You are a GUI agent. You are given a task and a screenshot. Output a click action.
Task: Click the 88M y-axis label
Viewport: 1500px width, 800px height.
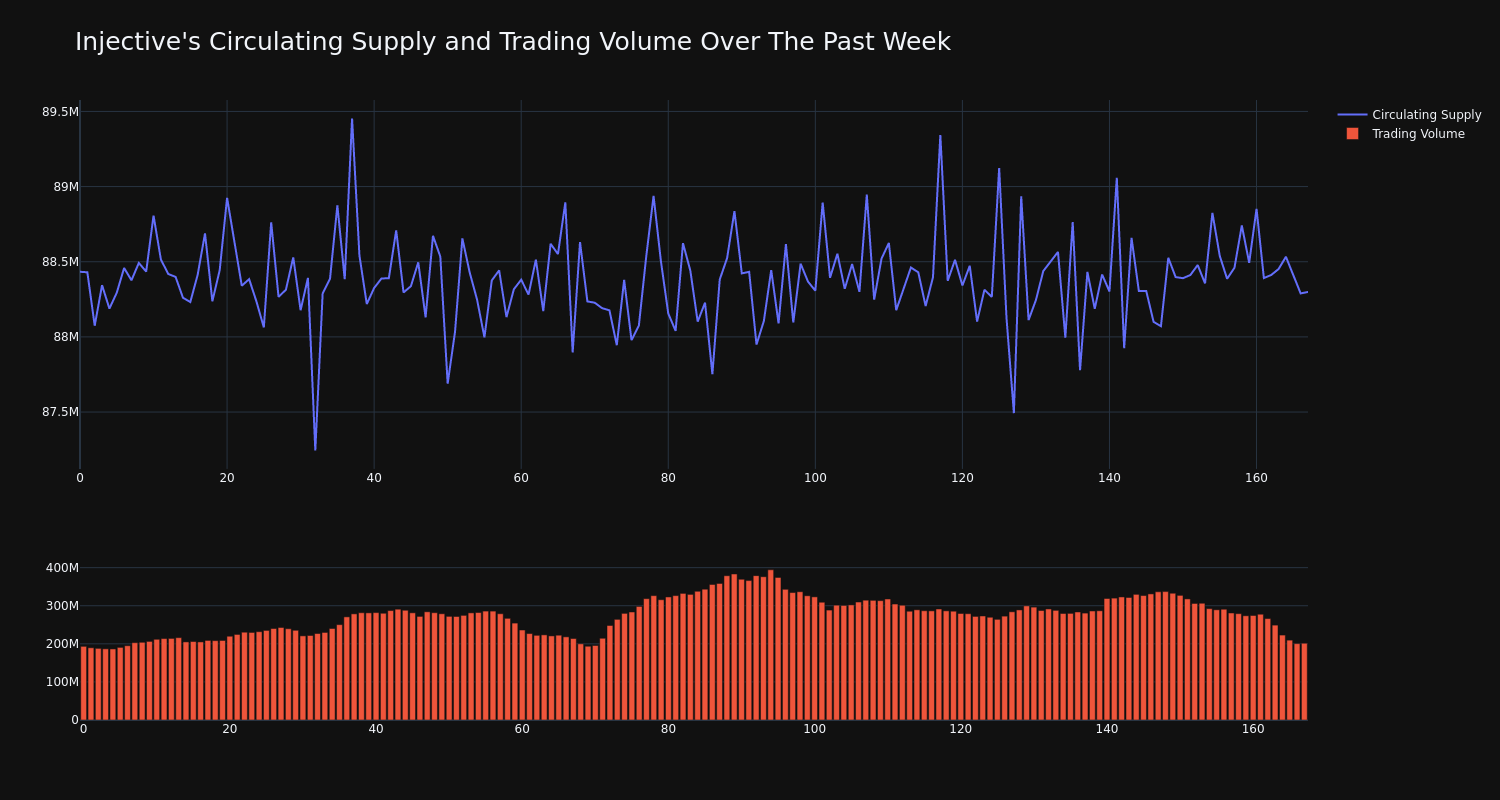66,337
